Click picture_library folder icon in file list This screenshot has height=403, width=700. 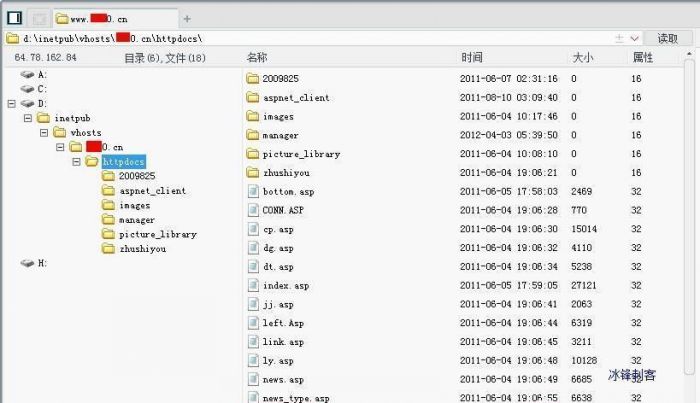click(253, 154)
